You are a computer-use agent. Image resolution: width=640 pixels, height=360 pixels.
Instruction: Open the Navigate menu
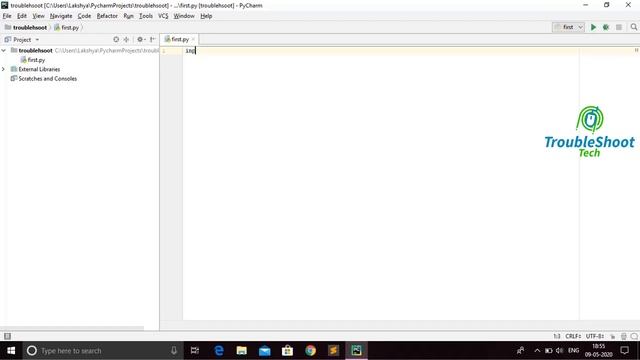(x=61, y=16)
